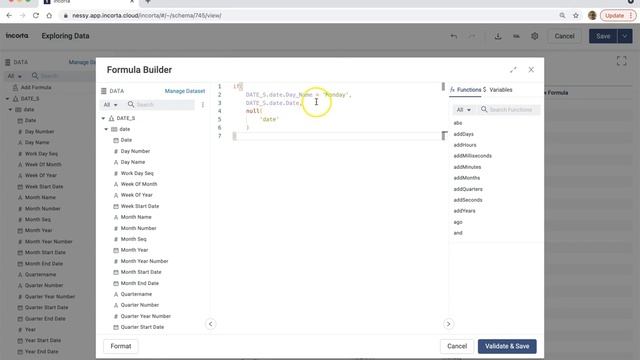Go to the browser home icon

49,16
